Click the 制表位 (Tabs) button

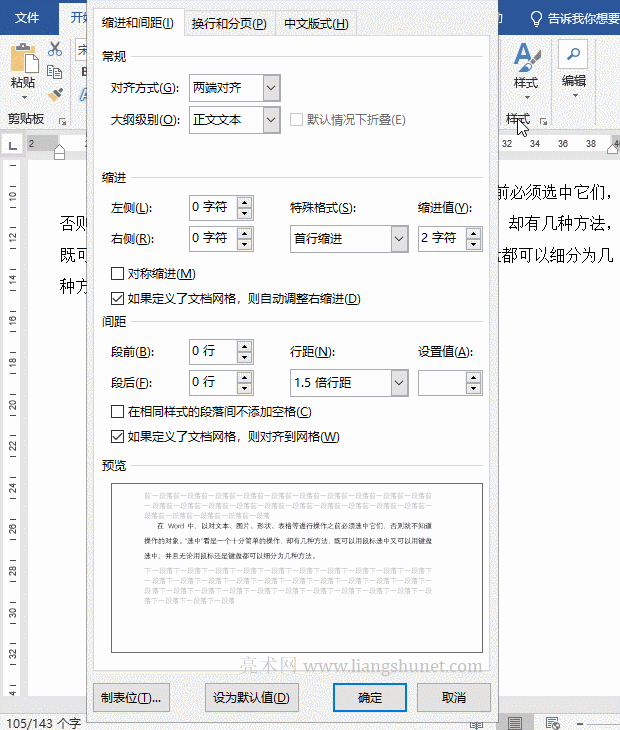(131, 697)
